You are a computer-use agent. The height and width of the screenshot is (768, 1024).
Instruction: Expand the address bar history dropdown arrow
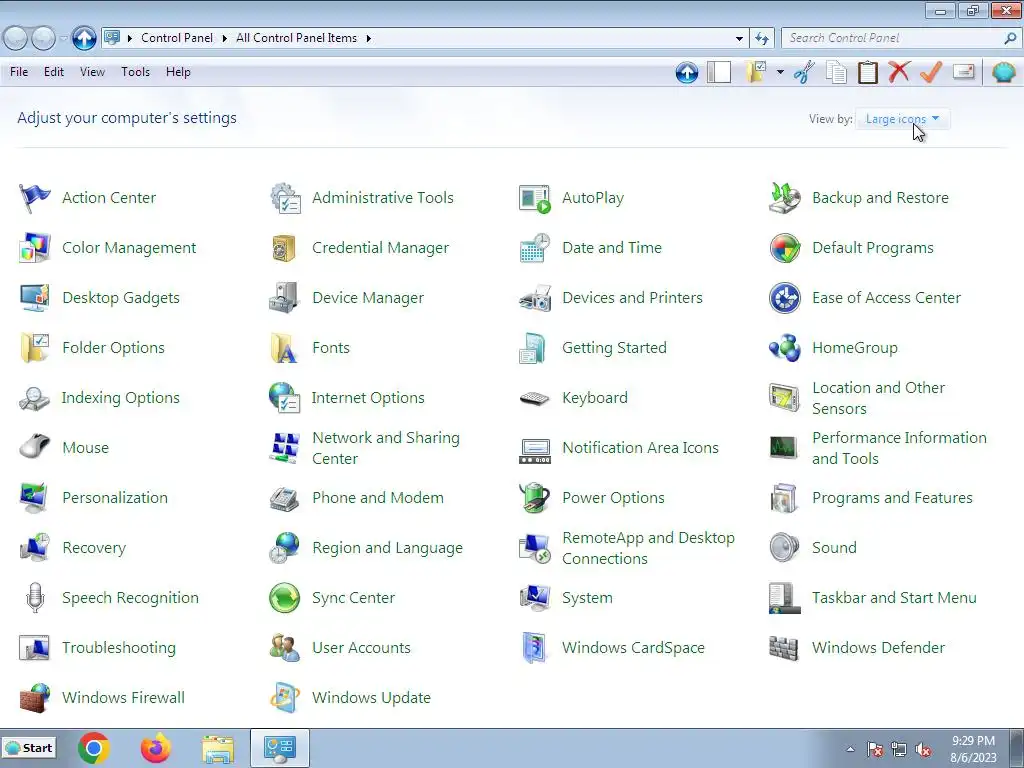[739, 39]
